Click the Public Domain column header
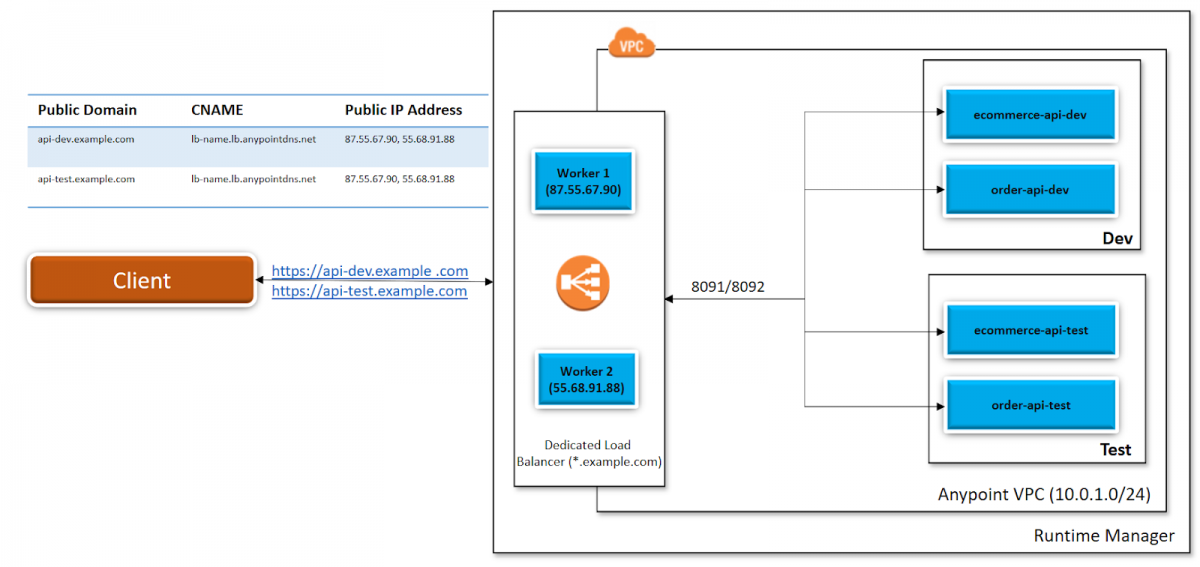 coord(87,110)
